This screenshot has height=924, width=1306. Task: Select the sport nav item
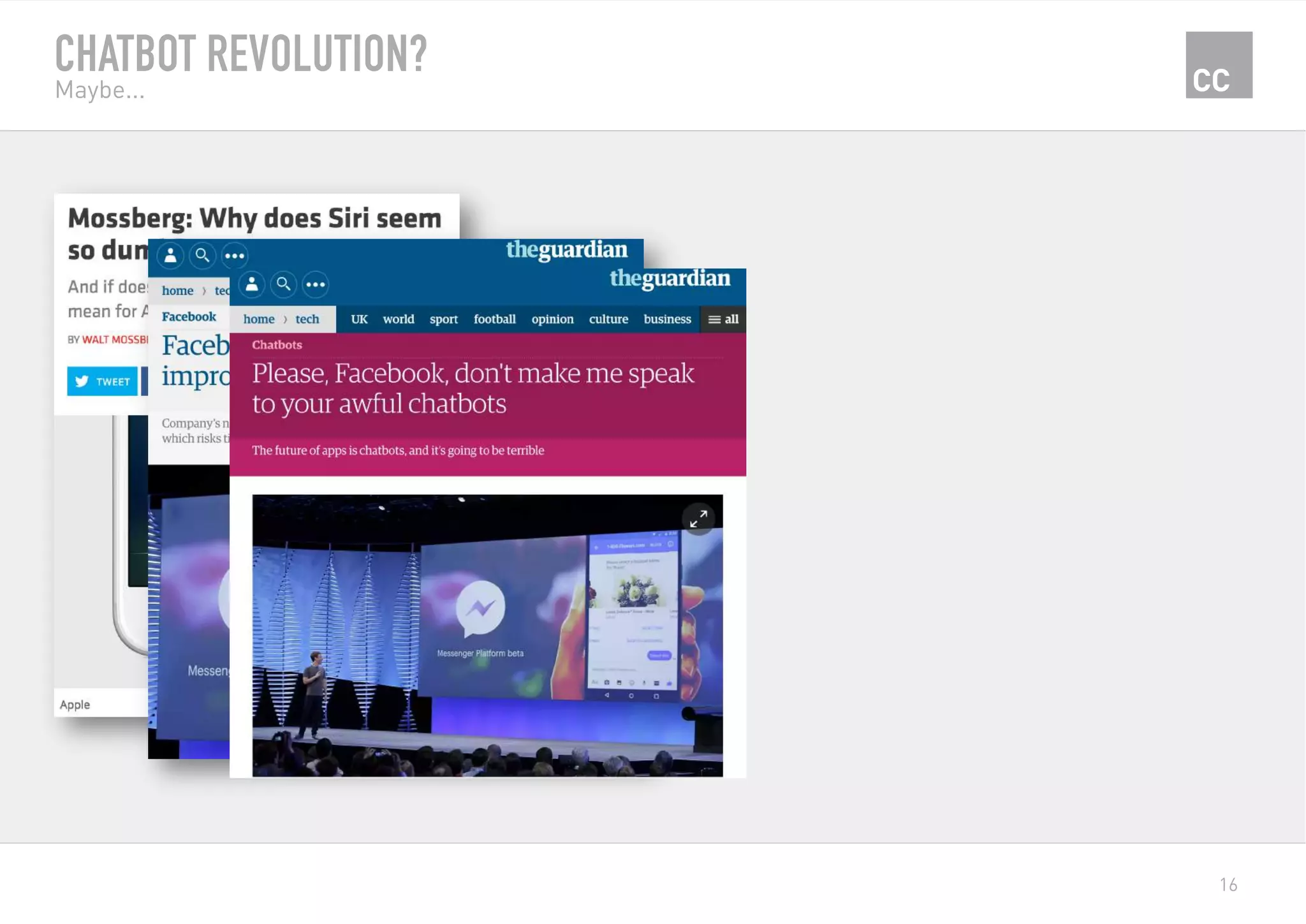click(x=444, y=319)
